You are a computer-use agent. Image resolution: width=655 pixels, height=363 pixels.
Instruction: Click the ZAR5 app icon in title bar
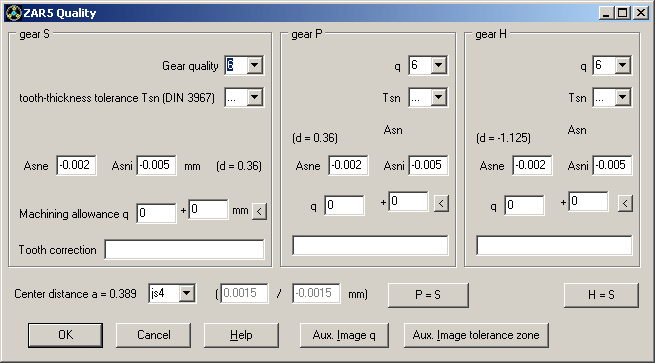coord(13,13)
